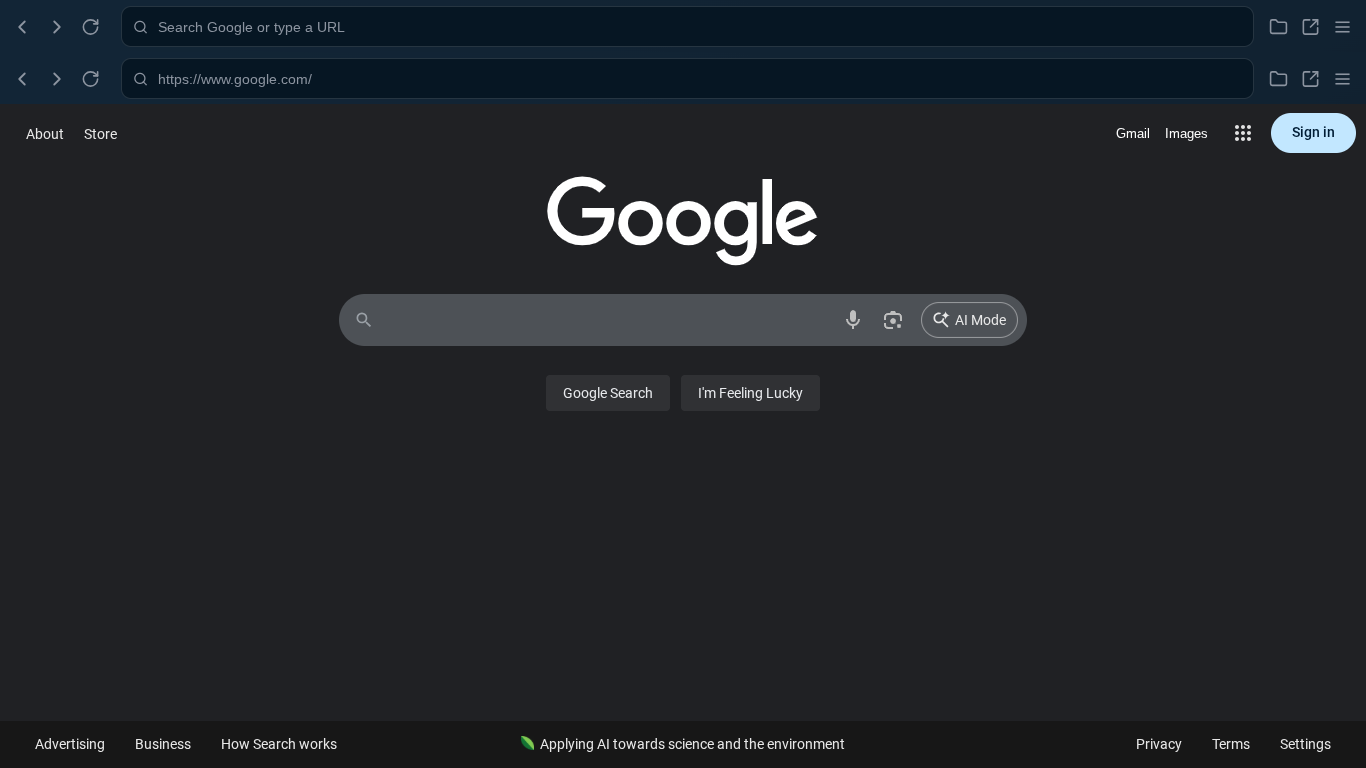Open the Business footer link
Screen dimensions: 1366x768
163,744
